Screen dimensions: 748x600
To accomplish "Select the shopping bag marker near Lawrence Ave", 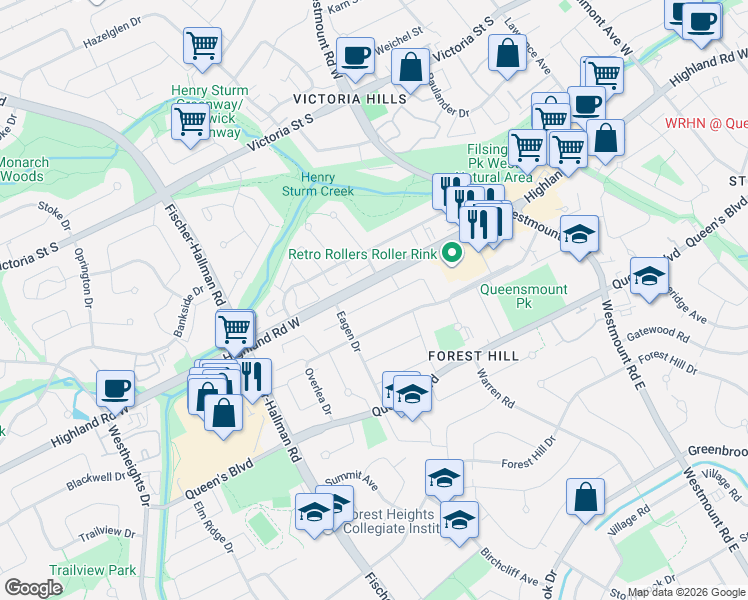I will pos(508,53).
